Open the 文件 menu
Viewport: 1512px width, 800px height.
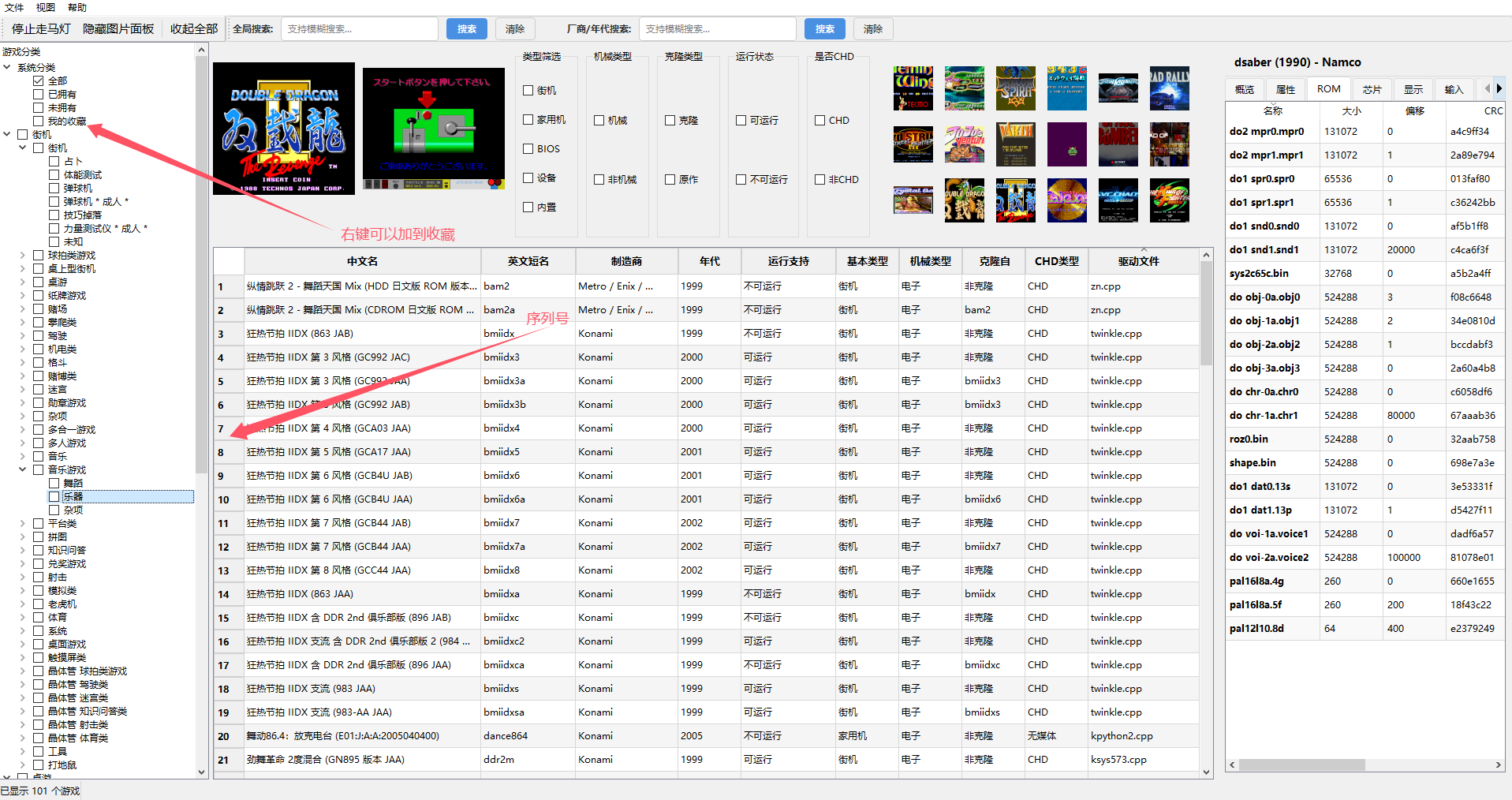(x=14, y=7)
